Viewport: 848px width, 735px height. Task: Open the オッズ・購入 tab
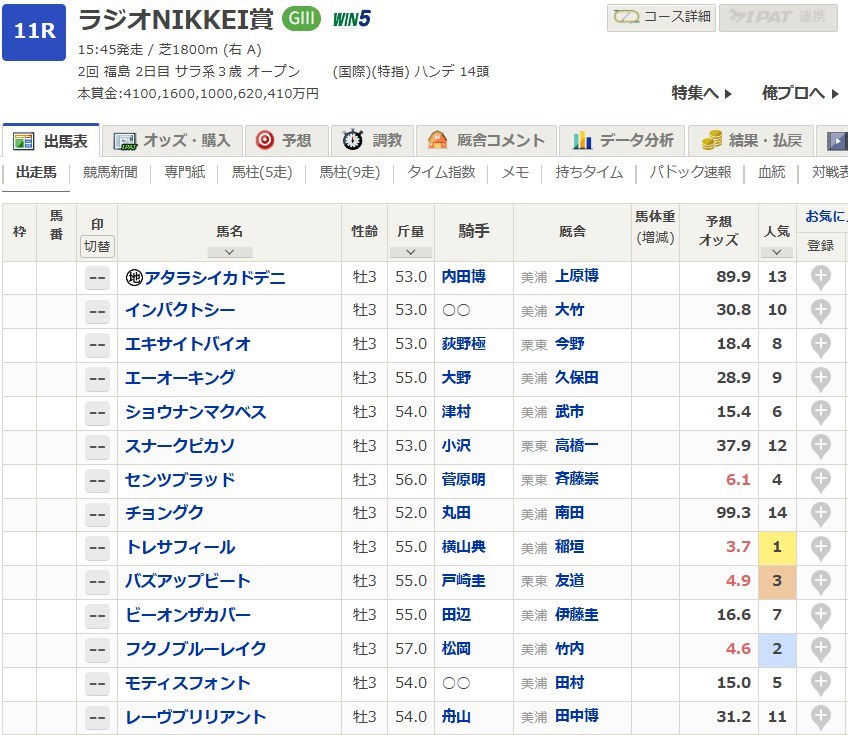[173, 141]
